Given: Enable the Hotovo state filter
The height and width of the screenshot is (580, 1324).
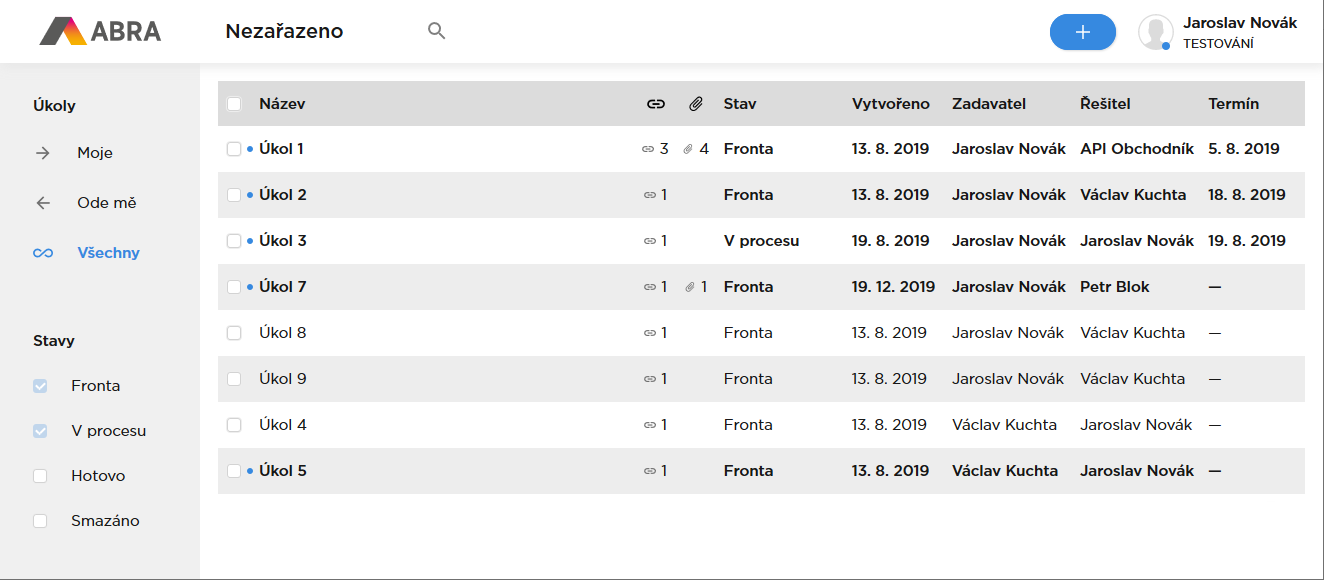Looking at the screenshot, I should [x=40, y=476].
